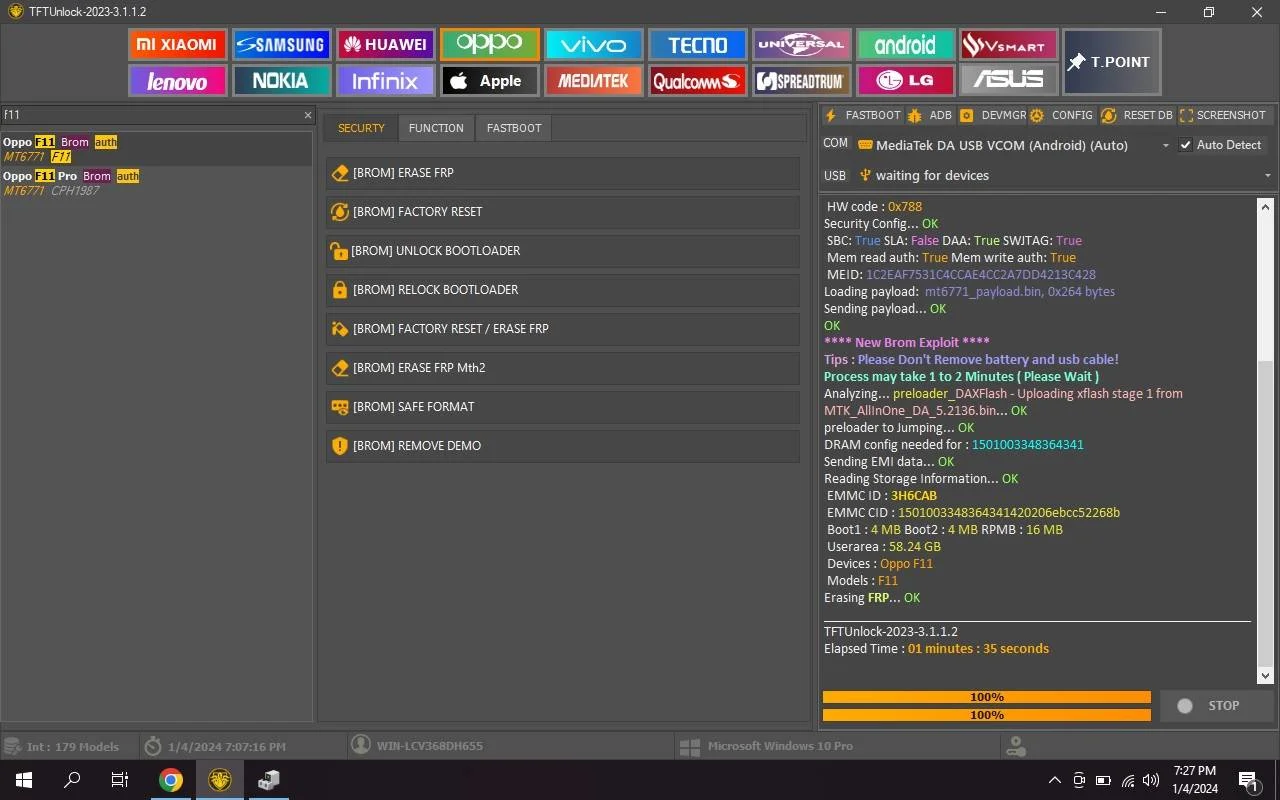The image size is (1280, 800).
Task: Select the Android brand icon
Action: (905, 44)
